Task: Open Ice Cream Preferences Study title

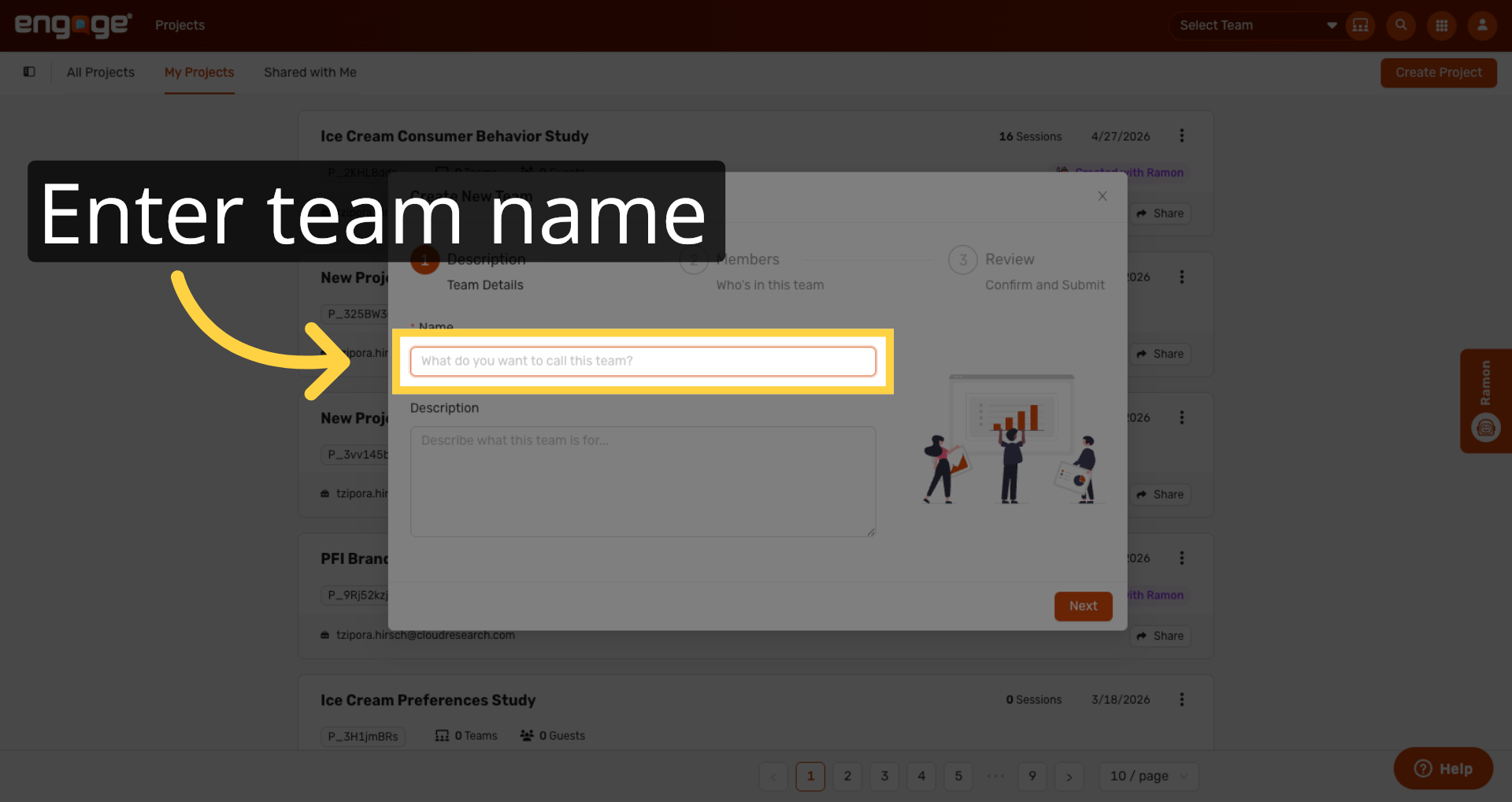Action: pos(428,700)
